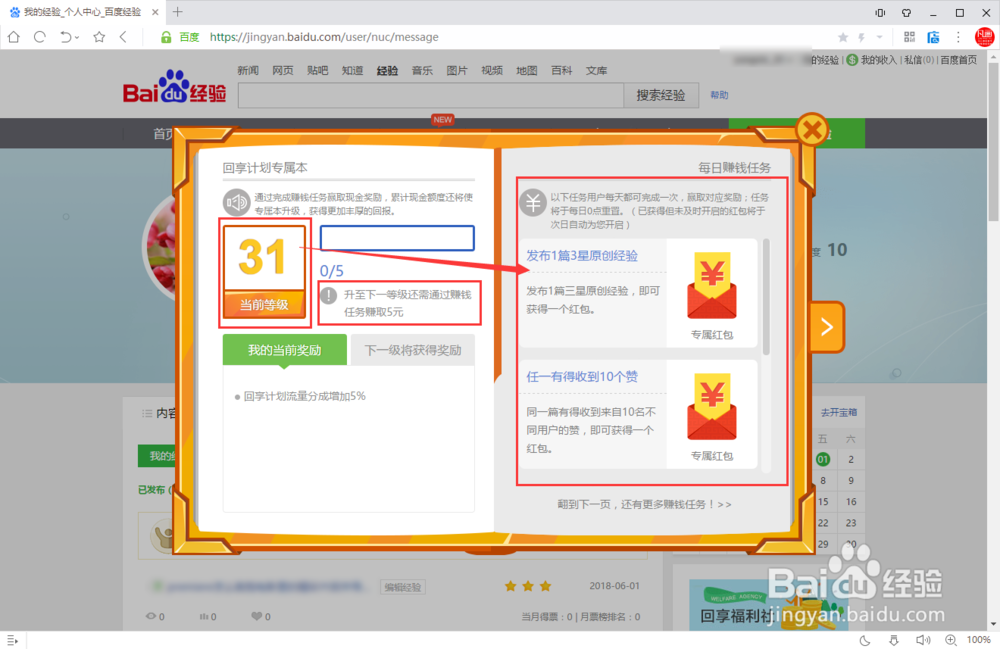Close the orange book popup
This screenshot has width=1000, height=649.
[812, 130]
